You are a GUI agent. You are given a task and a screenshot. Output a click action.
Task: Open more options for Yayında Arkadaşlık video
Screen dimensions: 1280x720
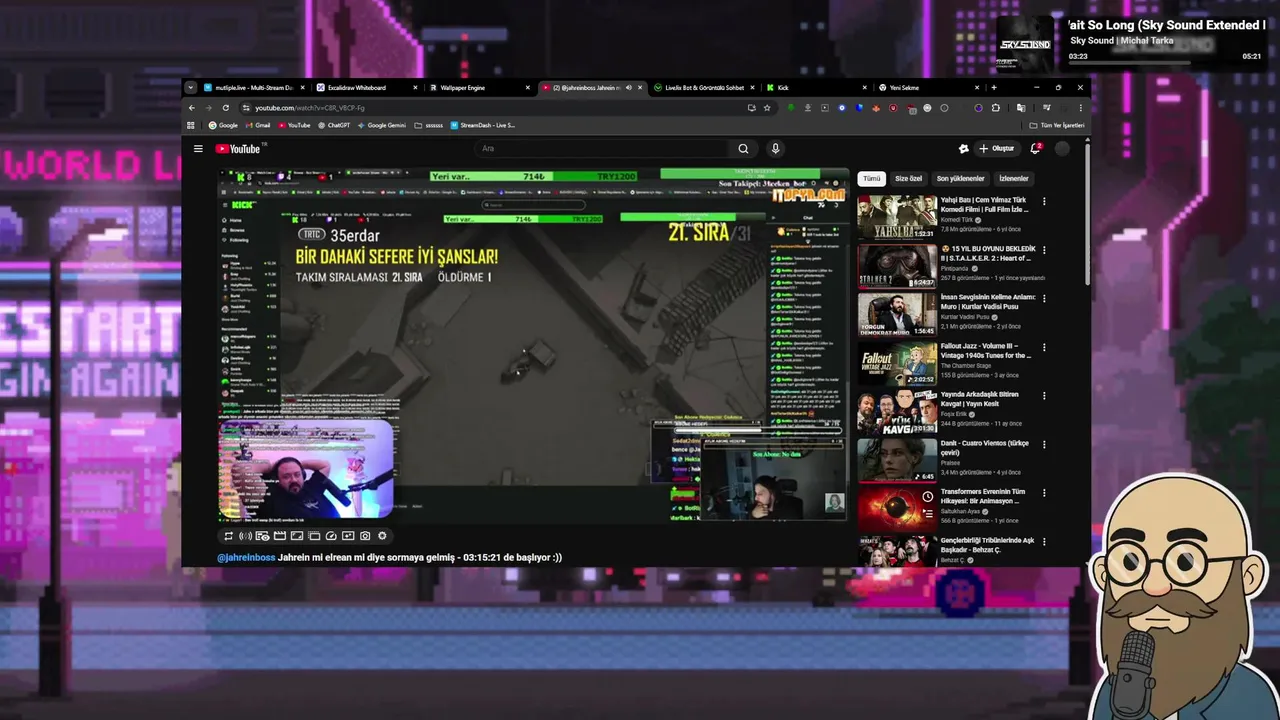(x=1044, y=395)
